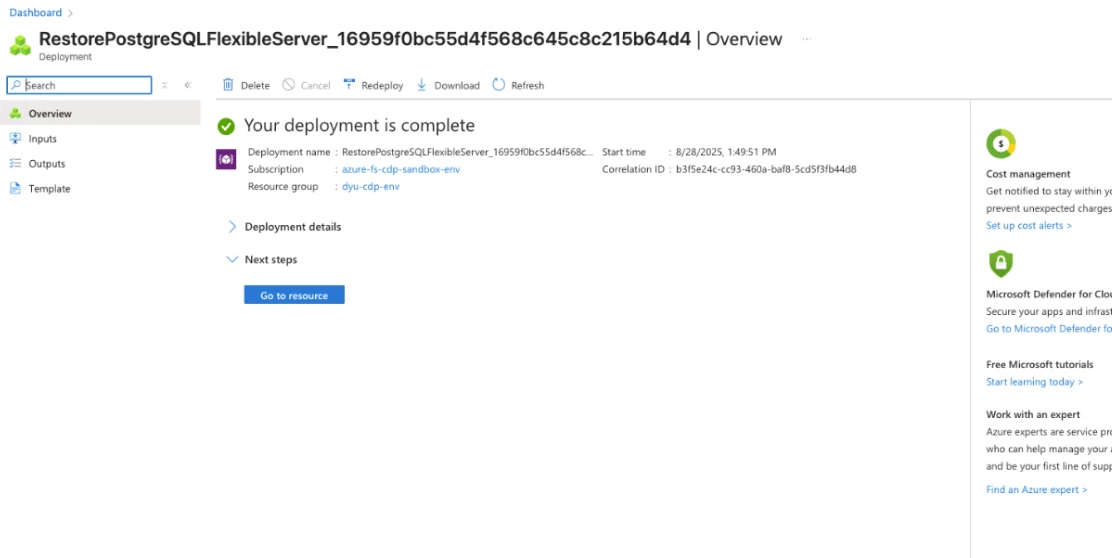Viewport: 1112px width, 558px height.
Task: Collapse the sidebar with double chevron
Action: tap(188, 85)
